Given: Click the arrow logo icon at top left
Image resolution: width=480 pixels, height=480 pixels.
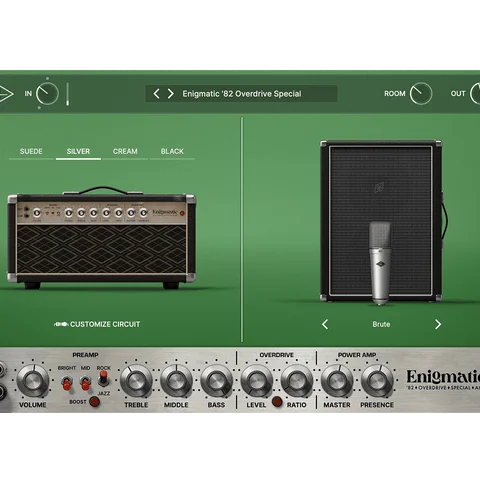Looking at the screenshot, I should [6, 94].
